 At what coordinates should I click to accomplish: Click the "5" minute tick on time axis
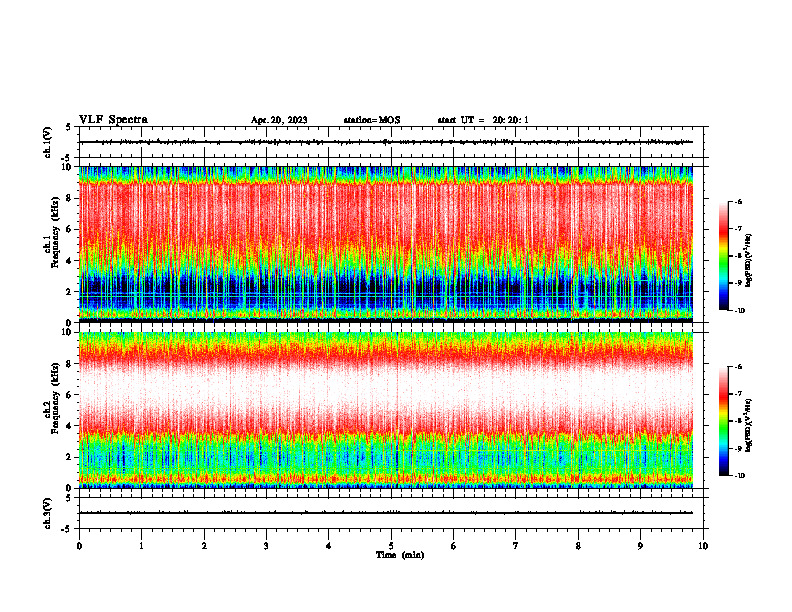pos(391,546)
